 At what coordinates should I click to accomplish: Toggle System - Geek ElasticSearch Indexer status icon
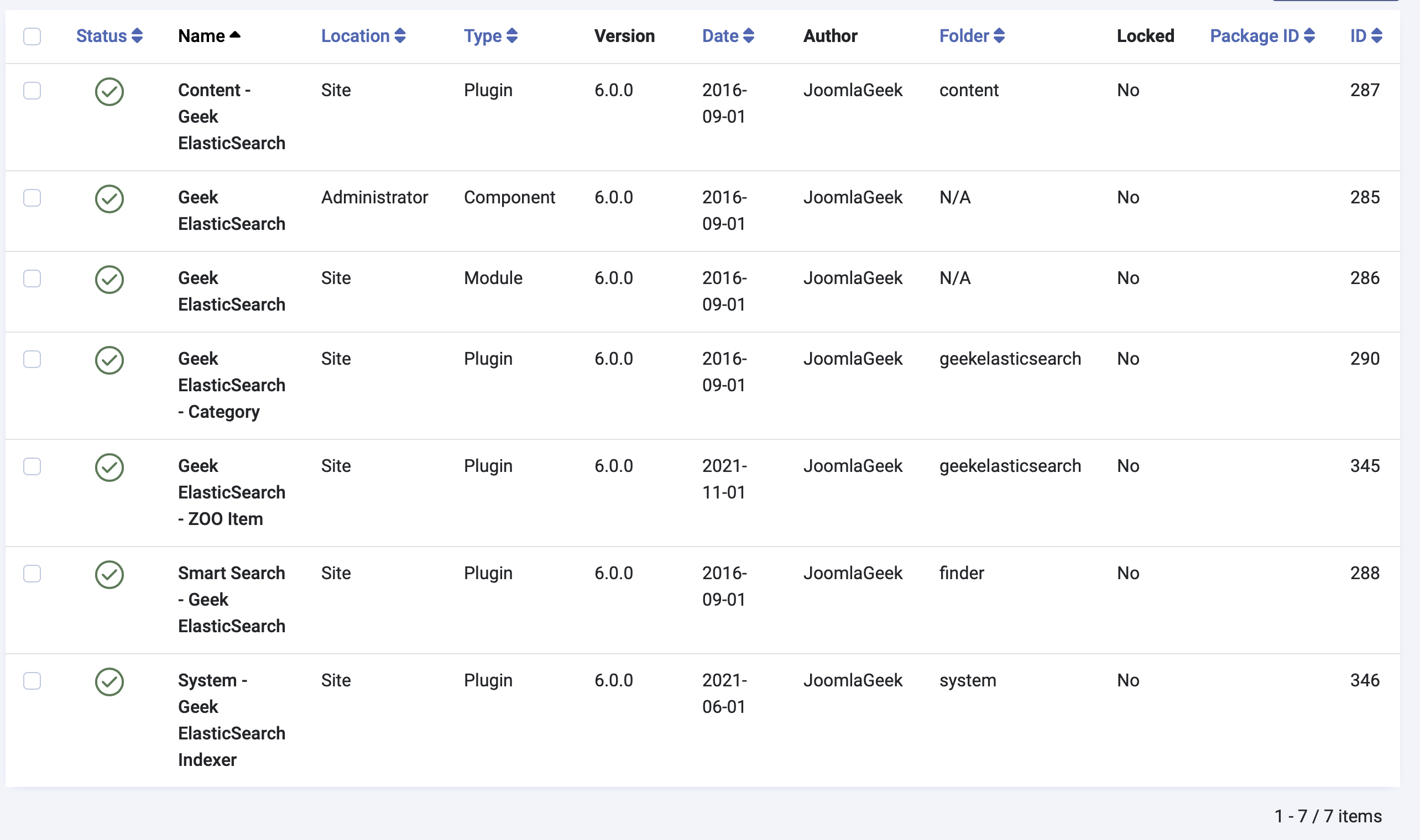109,681
